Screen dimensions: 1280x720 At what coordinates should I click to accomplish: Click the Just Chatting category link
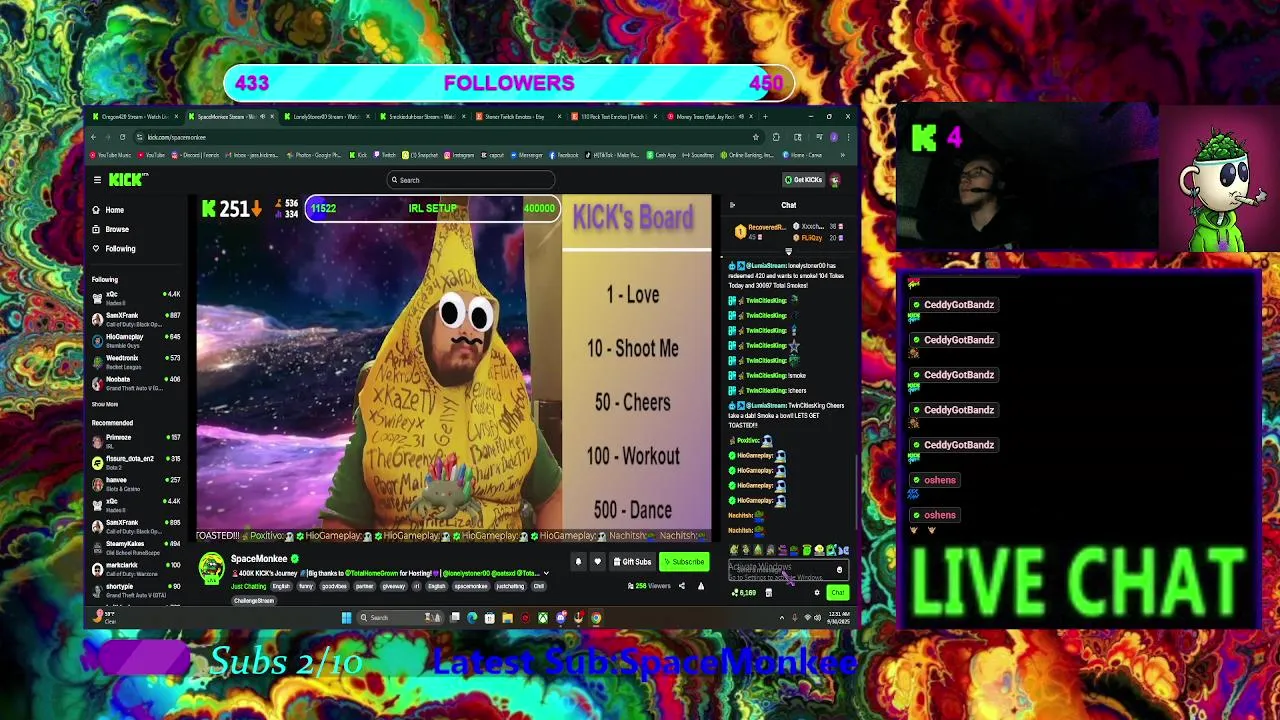[x=248, y=586]
